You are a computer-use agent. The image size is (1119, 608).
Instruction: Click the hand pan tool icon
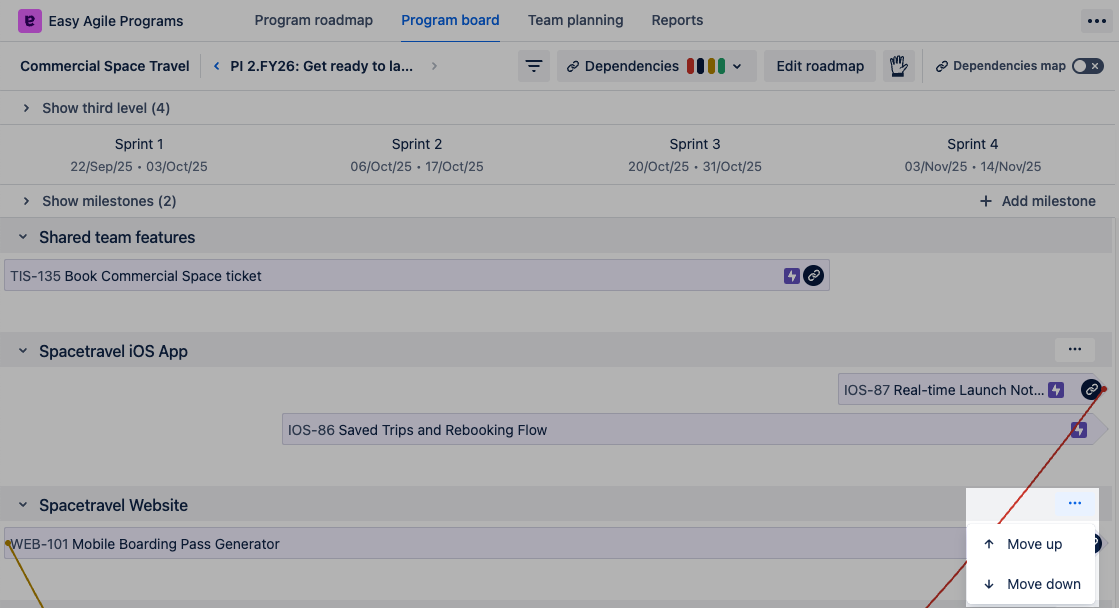click(x=898, y=66)
